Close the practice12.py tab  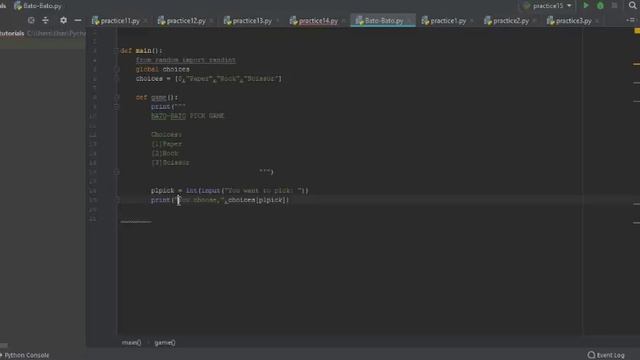[212, 20]
